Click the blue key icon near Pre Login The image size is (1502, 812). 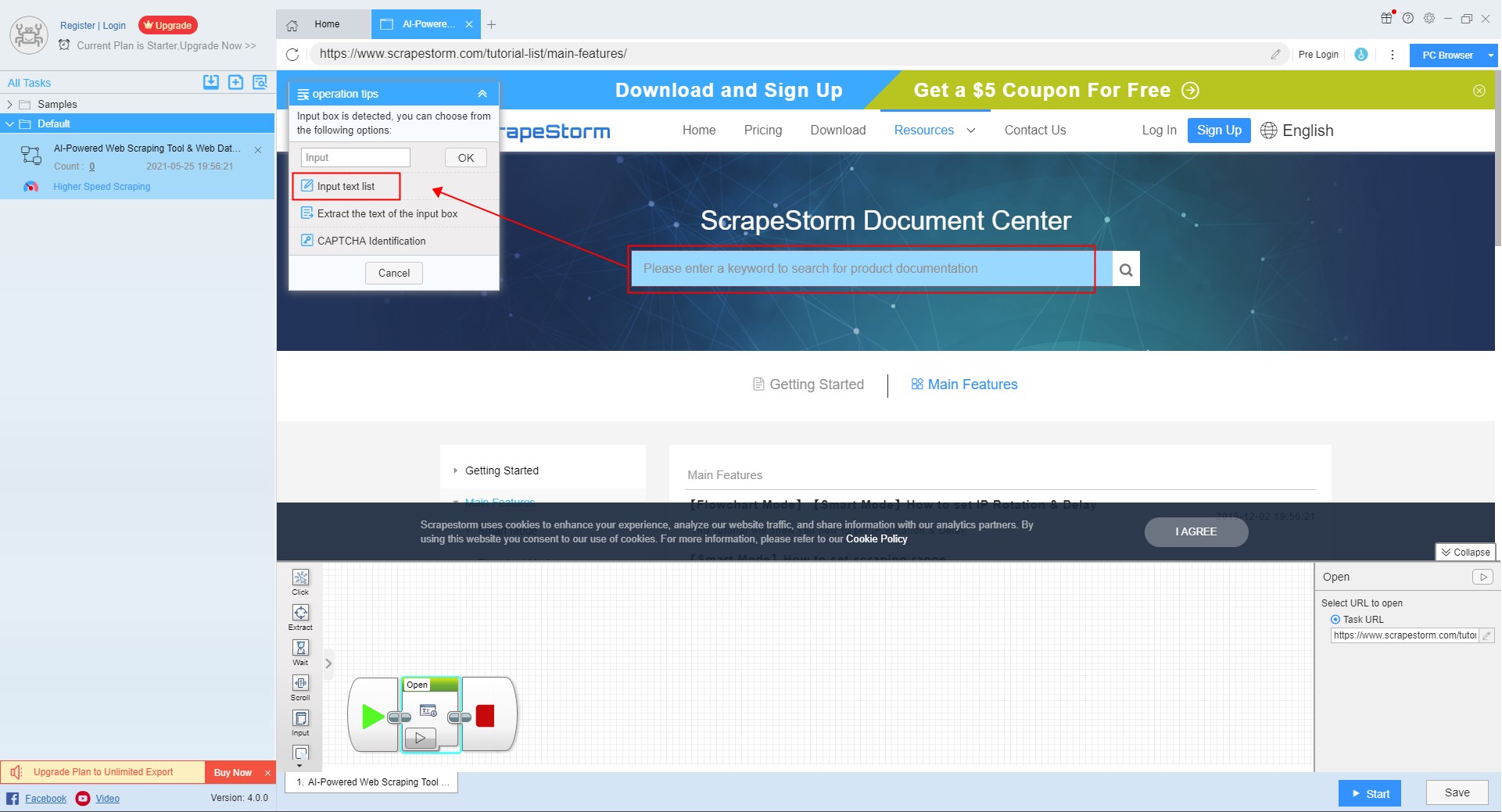[1361, 55]
